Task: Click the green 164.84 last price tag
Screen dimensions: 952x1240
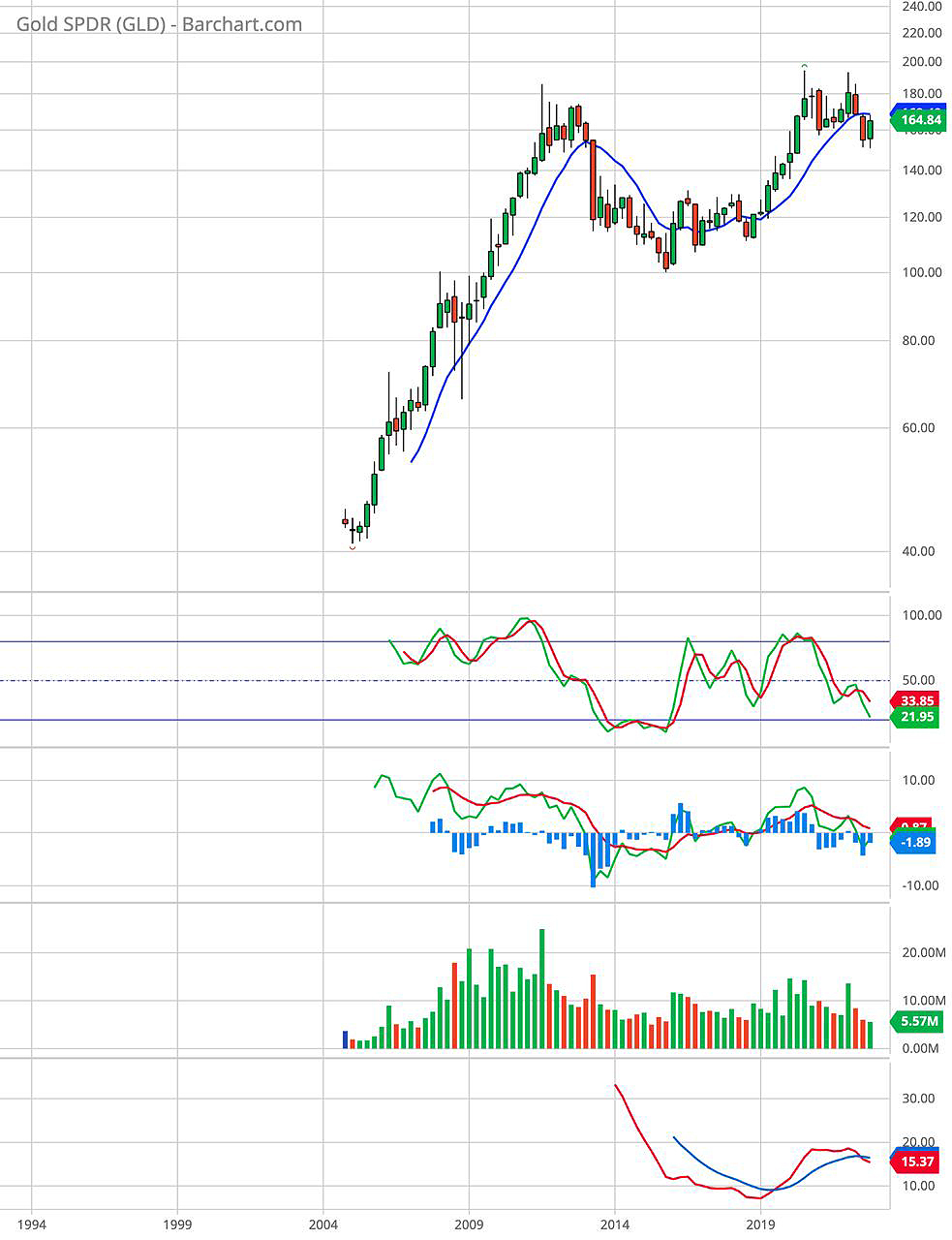Action: [x=918, y=120]
